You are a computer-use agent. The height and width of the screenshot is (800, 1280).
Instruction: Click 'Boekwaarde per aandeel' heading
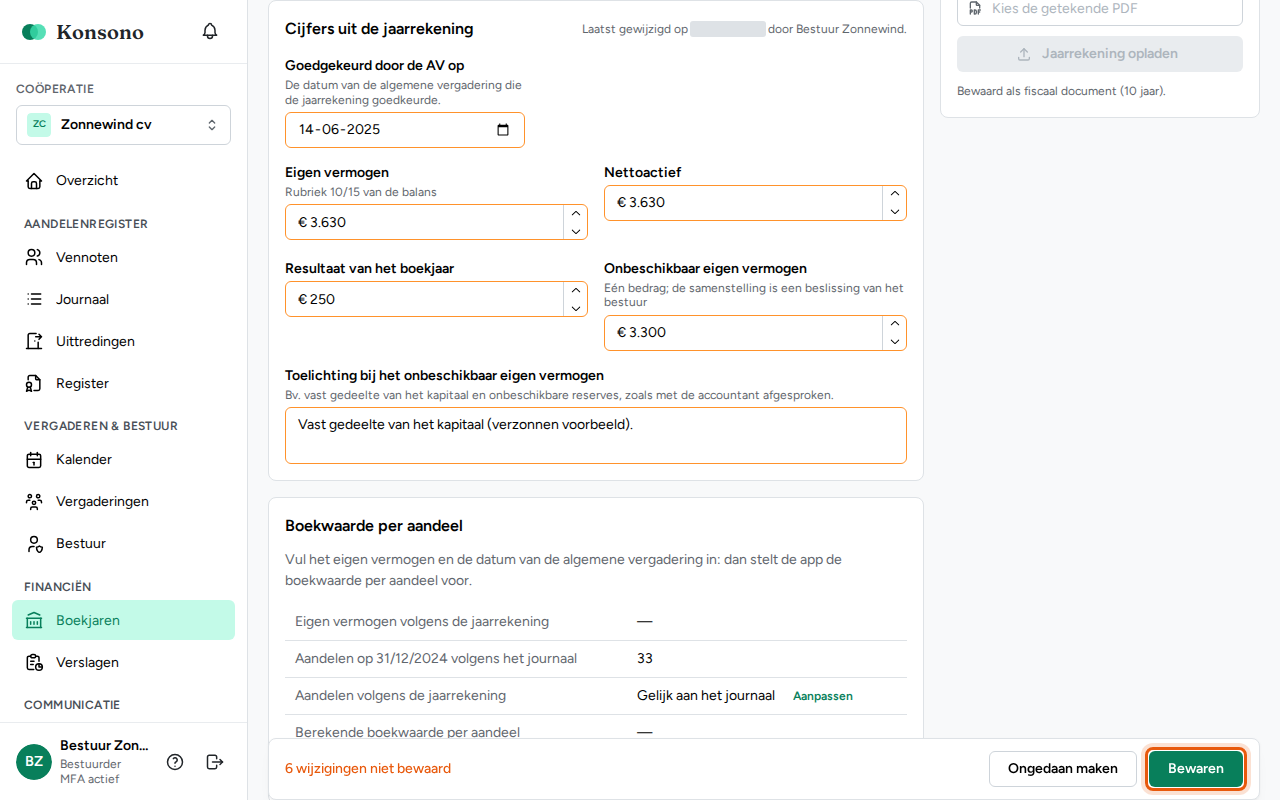[x=374, y=526]
